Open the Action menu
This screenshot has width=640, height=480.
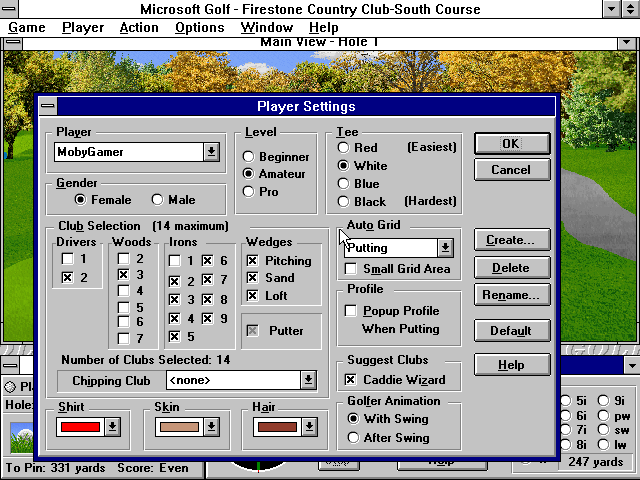[138, 28]
